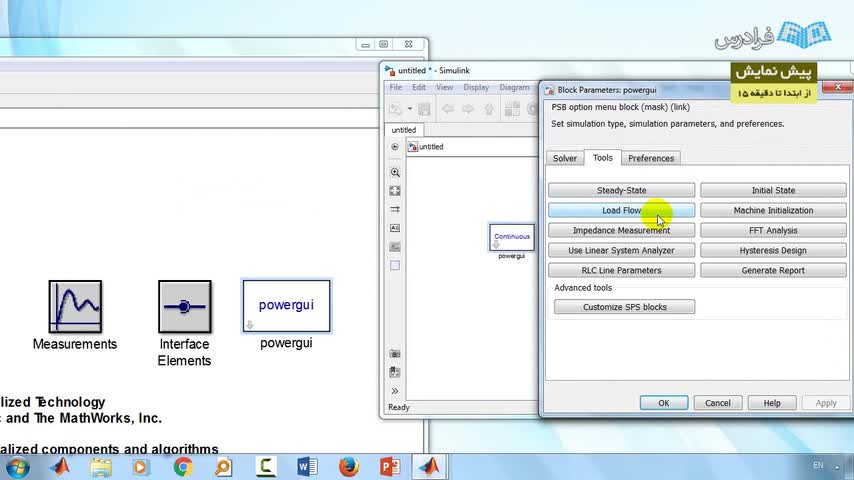This screenshot has width=854, height=480.
Task: Click the active MATLAB Simulink taskbar button
Action: coord(429,467)
